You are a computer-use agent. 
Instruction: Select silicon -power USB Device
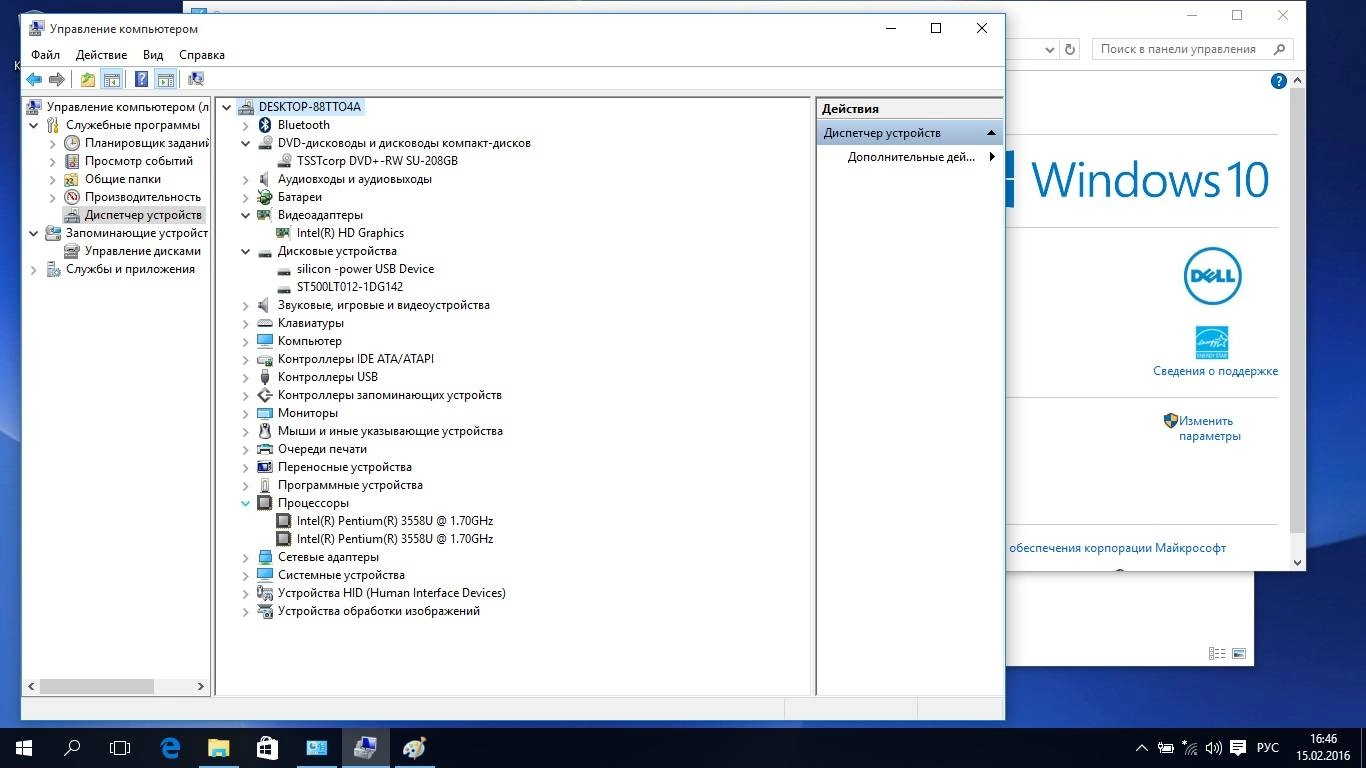click(365, 269)
